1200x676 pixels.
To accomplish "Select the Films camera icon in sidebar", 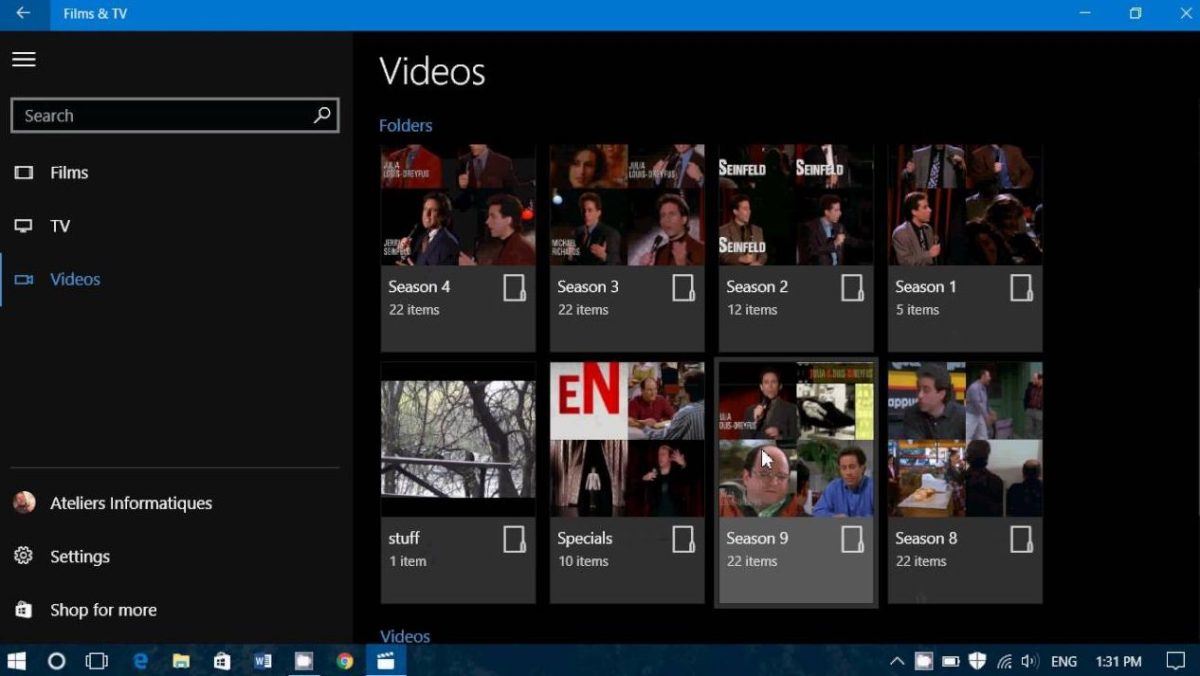I will point(22,172).
